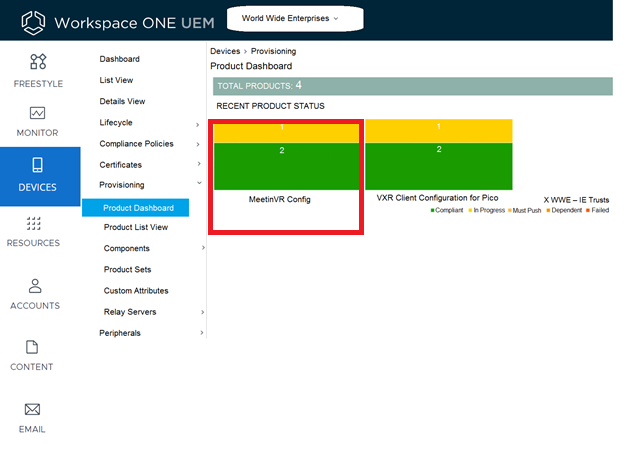The image size is (629, 460).
Task: Expand the Certificates submenu arrow
Action: (199, 164)
